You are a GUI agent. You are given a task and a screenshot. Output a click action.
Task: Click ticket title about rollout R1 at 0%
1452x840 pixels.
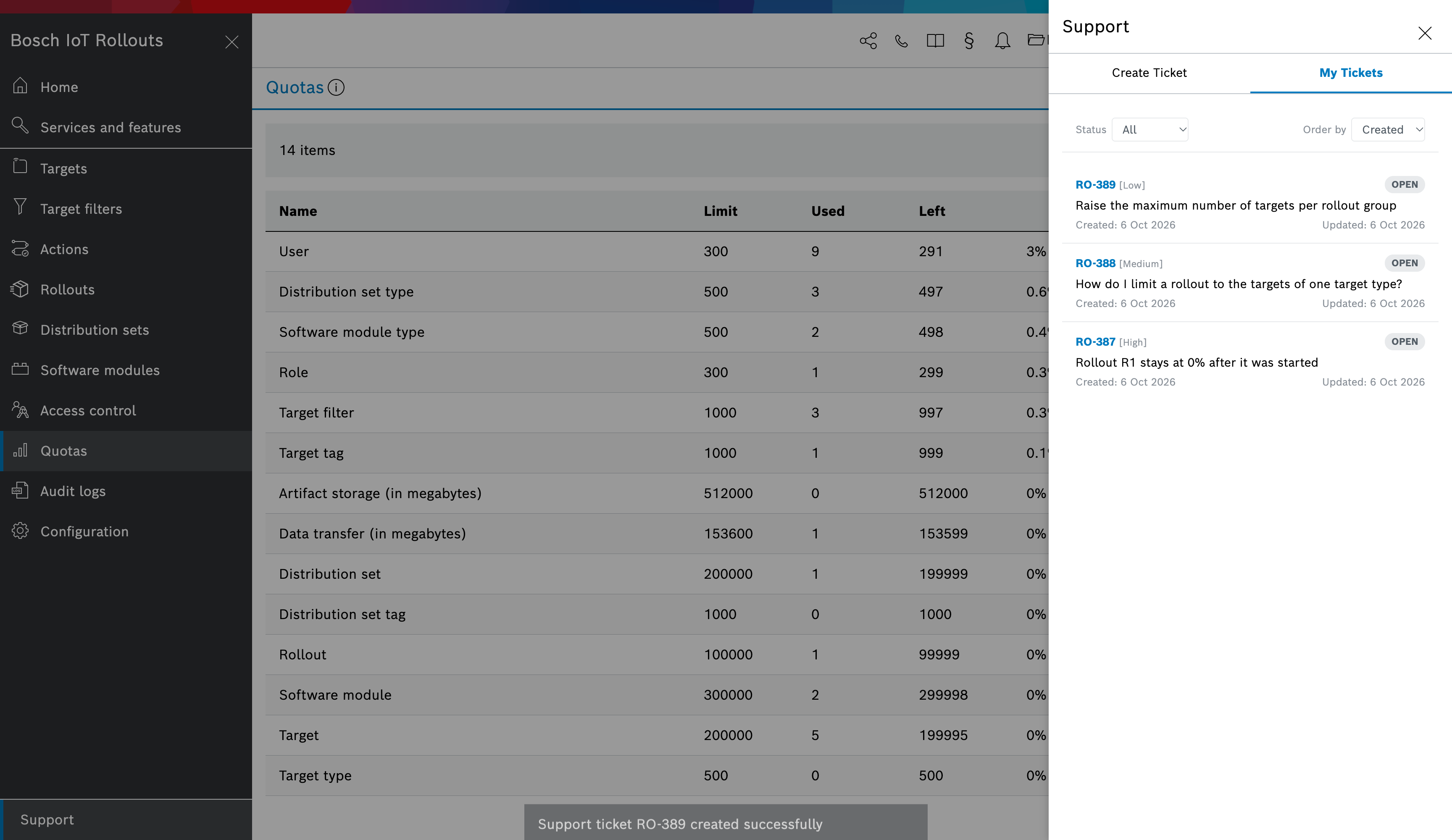1197,362
